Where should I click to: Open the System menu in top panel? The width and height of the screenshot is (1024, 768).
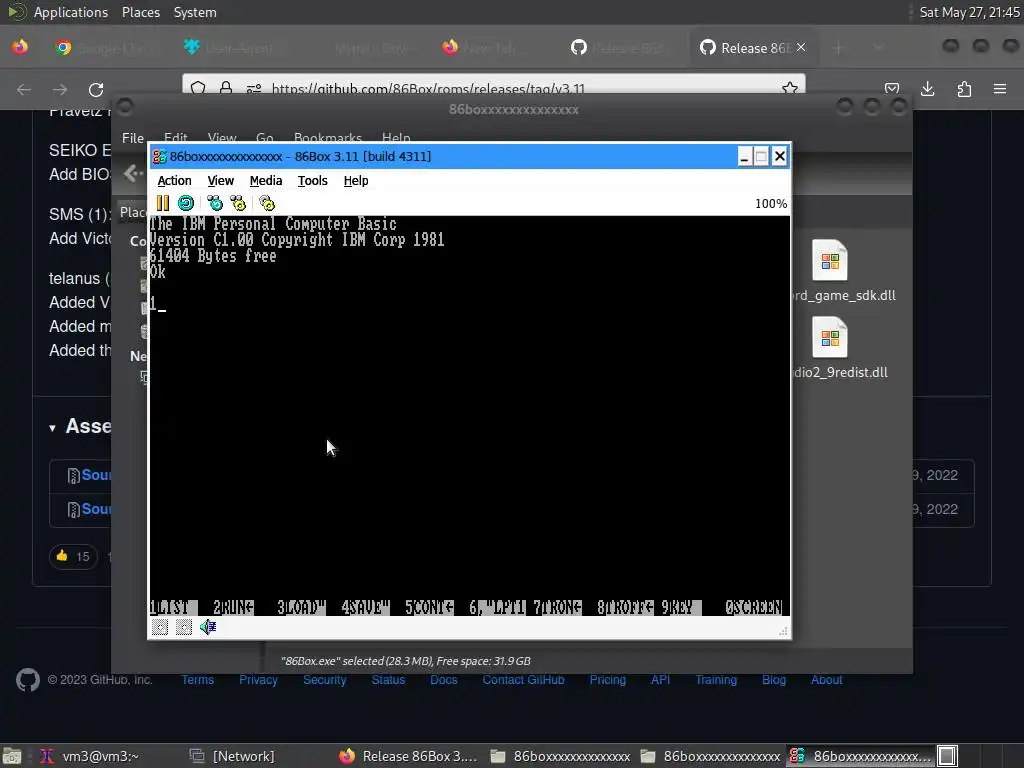[195, 12]
